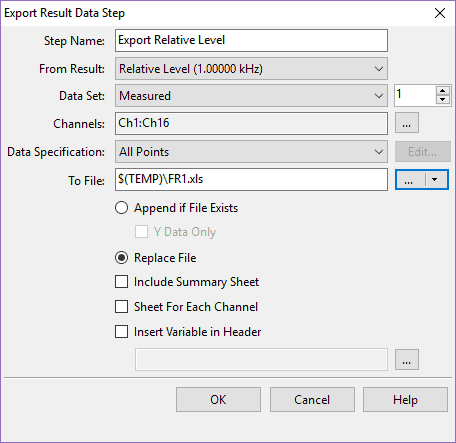Open the To File dropdown arrow
Screen dimensions: 456x443
point(435,180)
